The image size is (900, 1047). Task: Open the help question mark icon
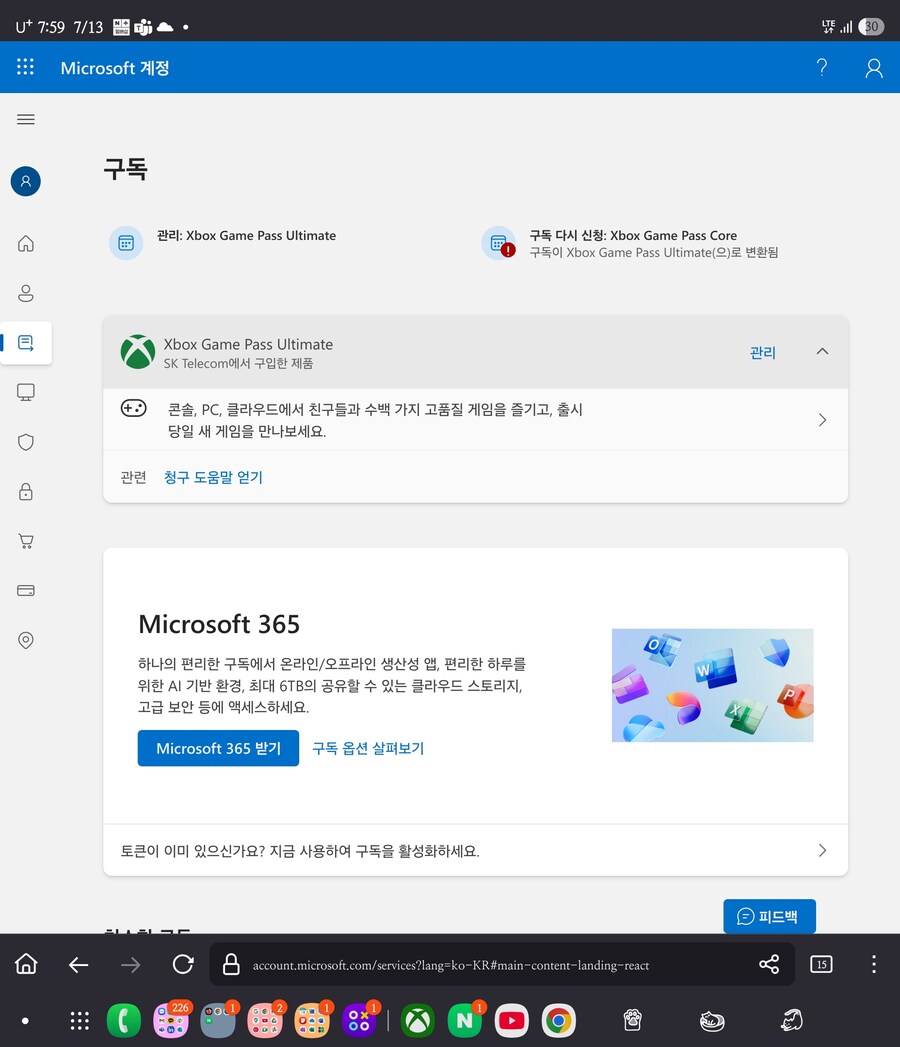822,67
